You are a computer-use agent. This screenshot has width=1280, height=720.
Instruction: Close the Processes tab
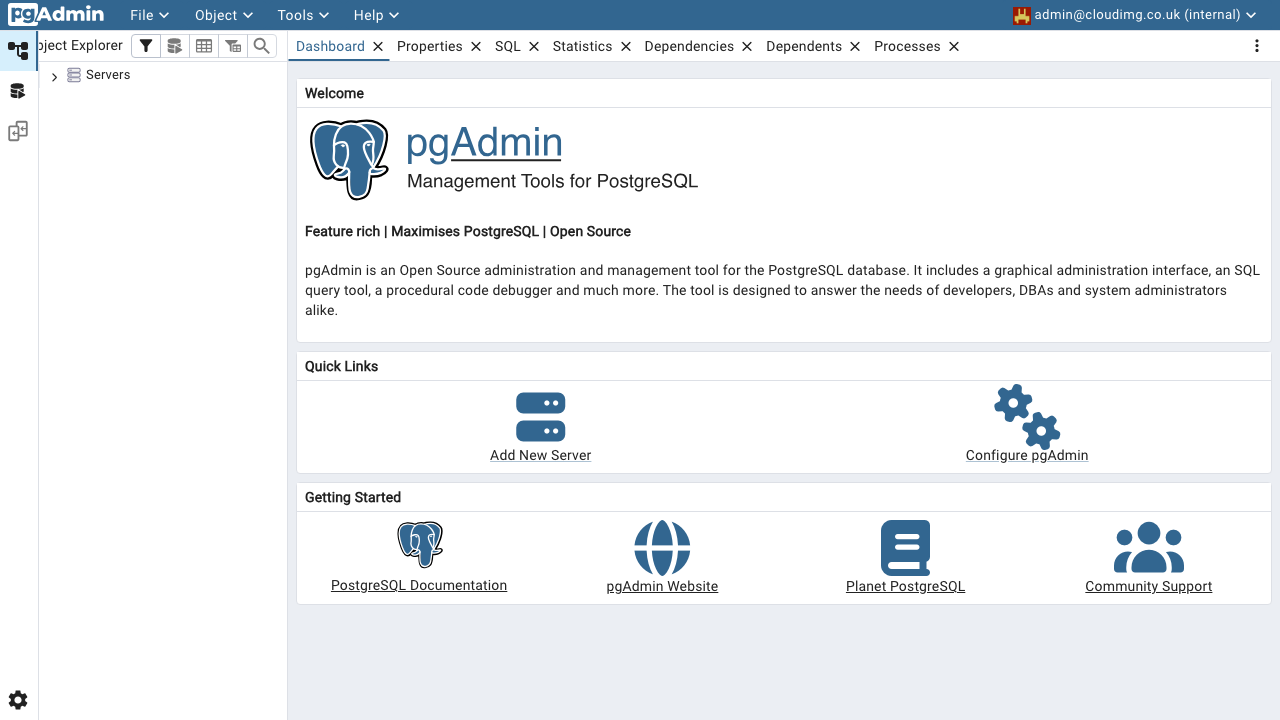954,46
